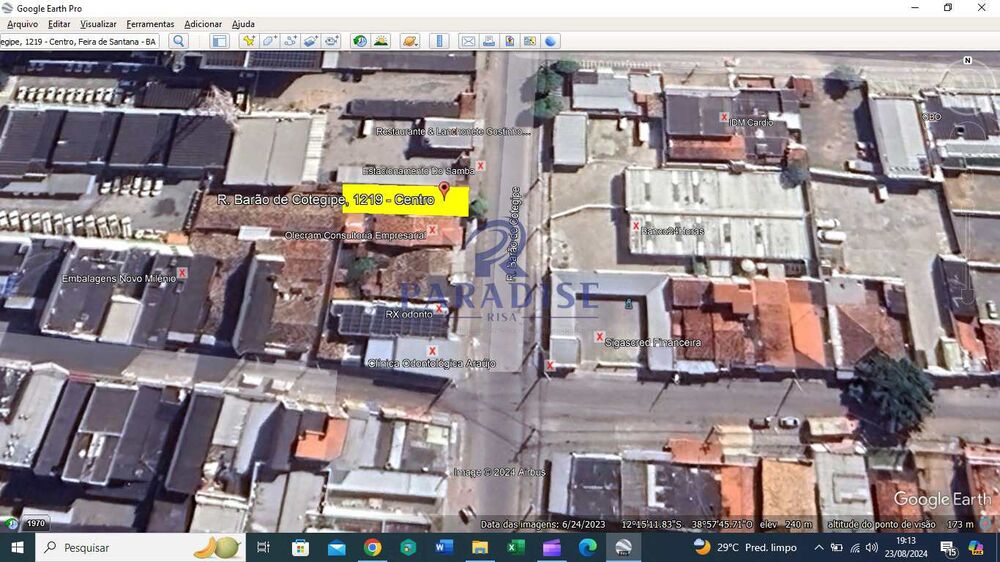Select the Add Path tool
Viewport: 1000px width, 562px height.
pos(290,41)
